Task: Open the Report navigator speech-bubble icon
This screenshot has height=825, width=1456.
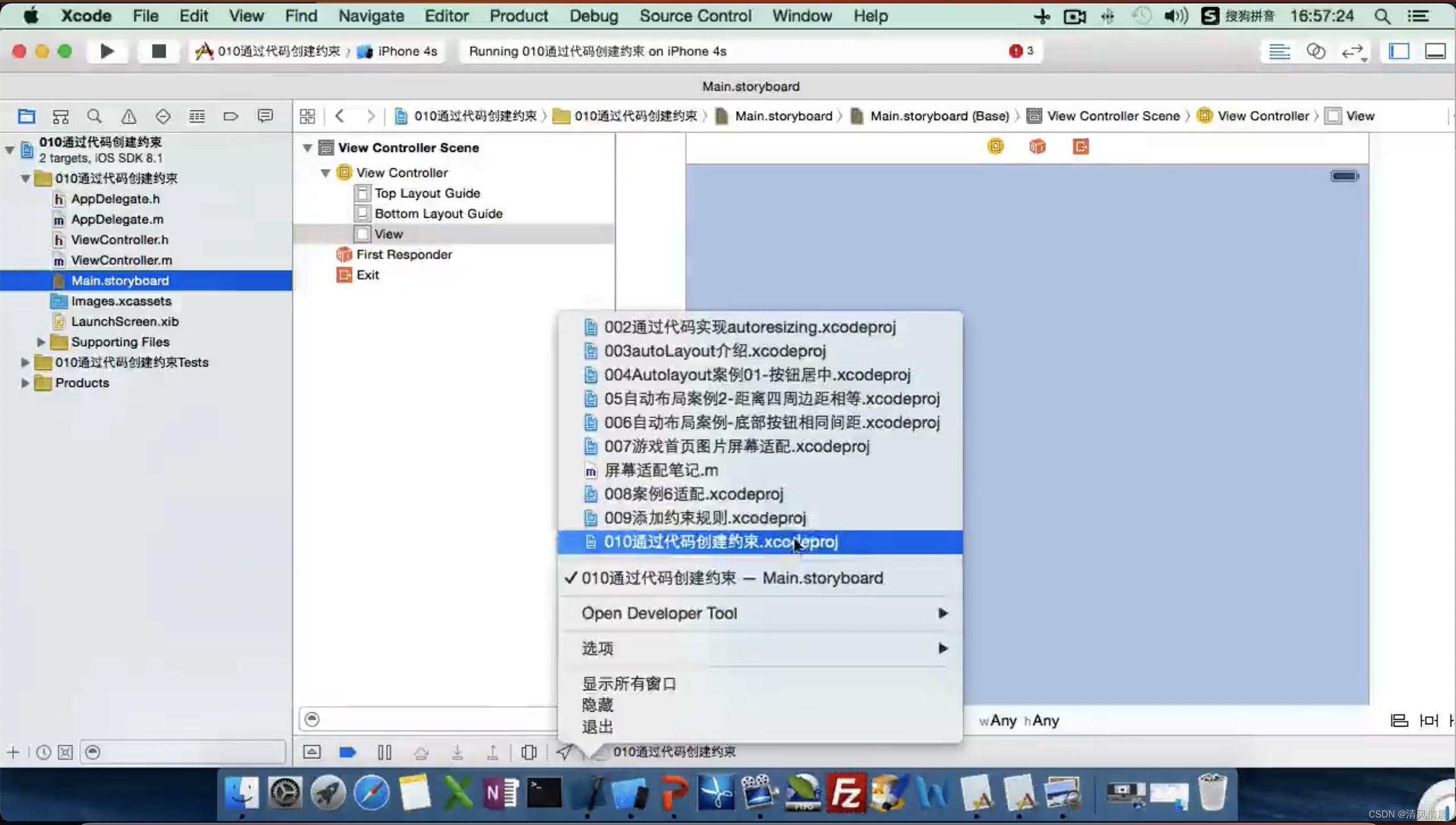Action: click(x=265, y=116)
